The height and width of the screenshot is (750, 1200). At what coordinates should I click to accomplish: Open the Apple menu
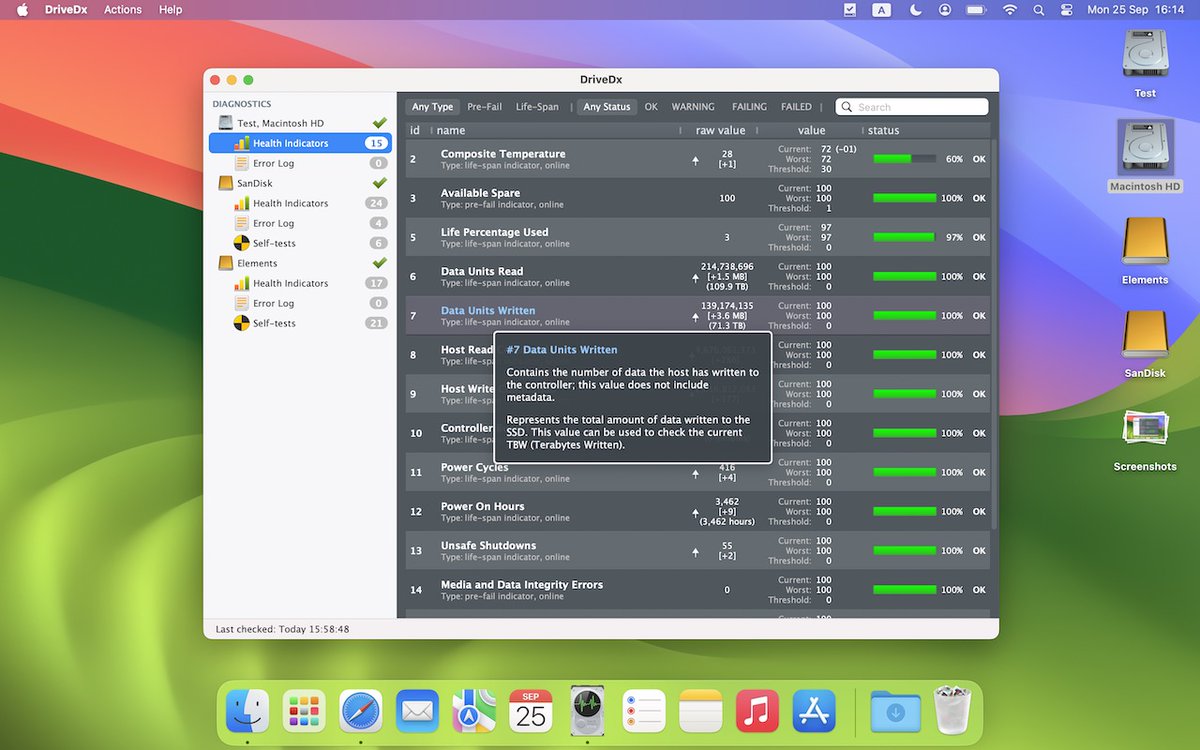(21, 9)
